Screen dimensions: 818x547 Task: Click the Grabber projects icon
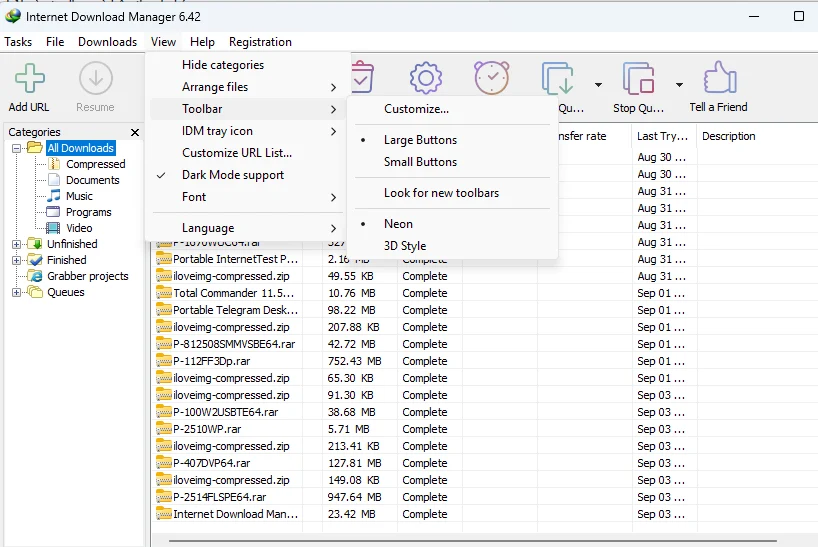pyautogui.click(x=35, y=276)
